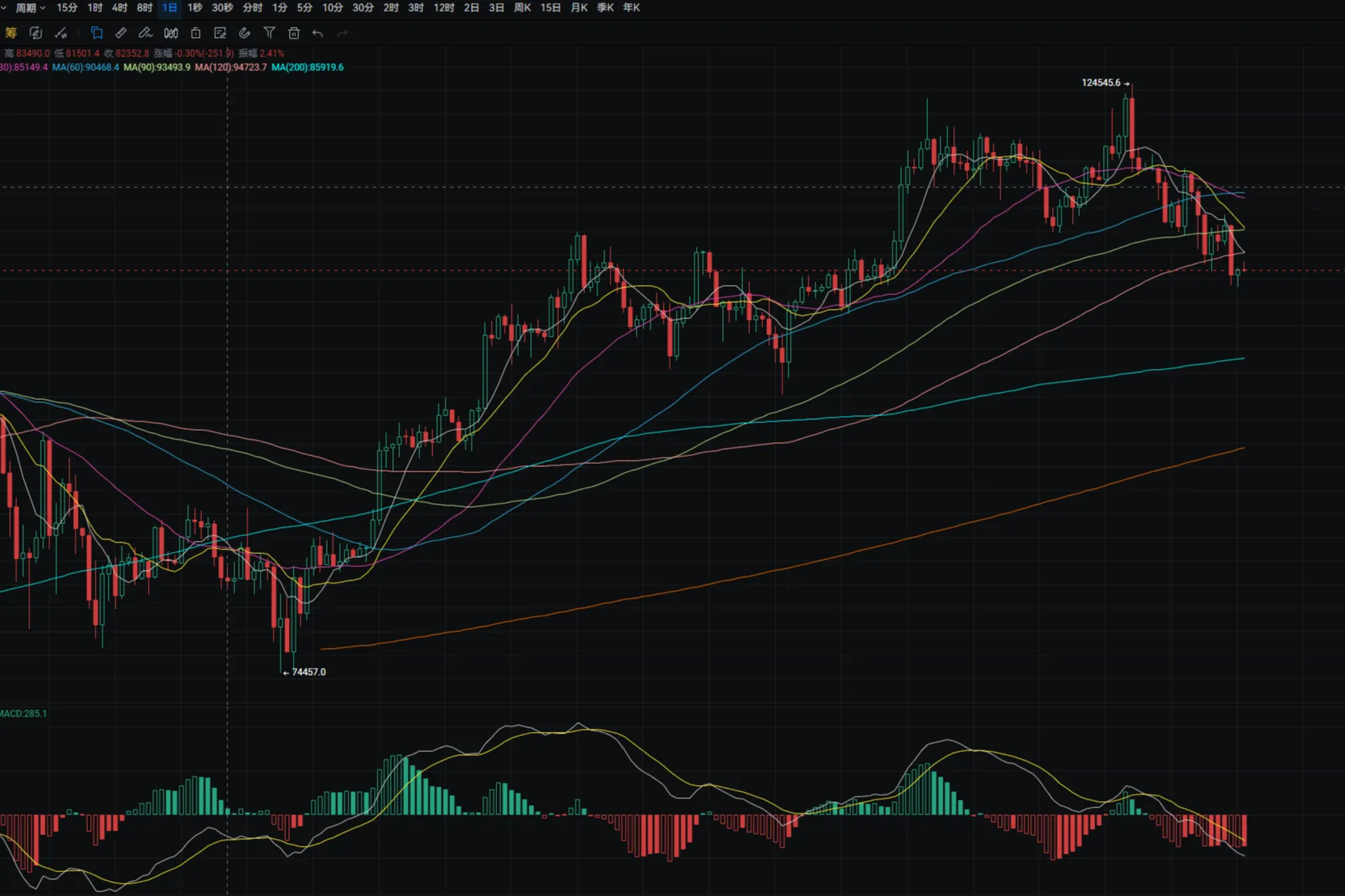
Task: Switch to the 4时 timeframe
Action: pyautogui.click(x=119, y=8)
